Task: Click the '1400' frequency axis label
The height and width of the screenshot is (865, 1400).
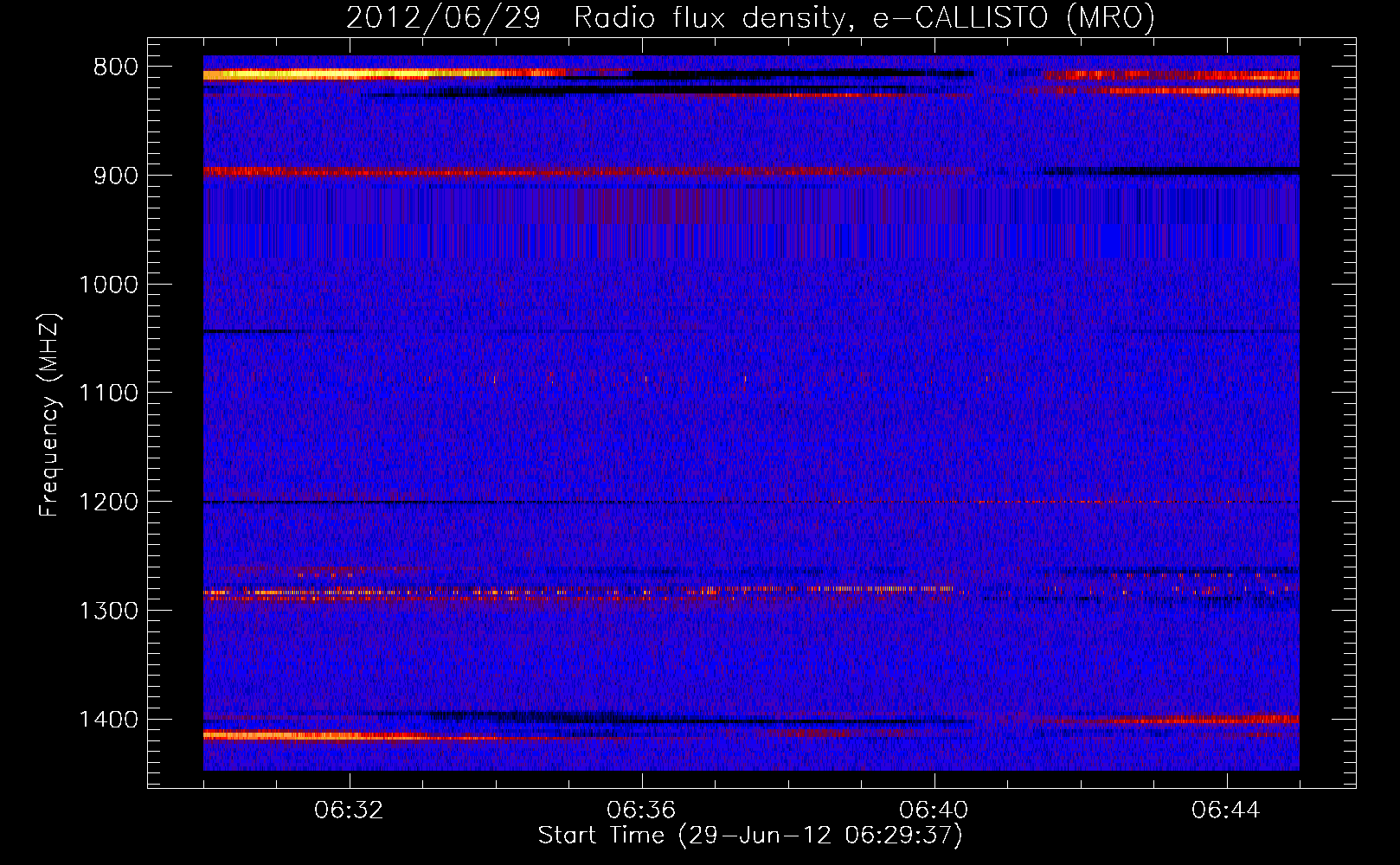Action: (x=108, y=720)
